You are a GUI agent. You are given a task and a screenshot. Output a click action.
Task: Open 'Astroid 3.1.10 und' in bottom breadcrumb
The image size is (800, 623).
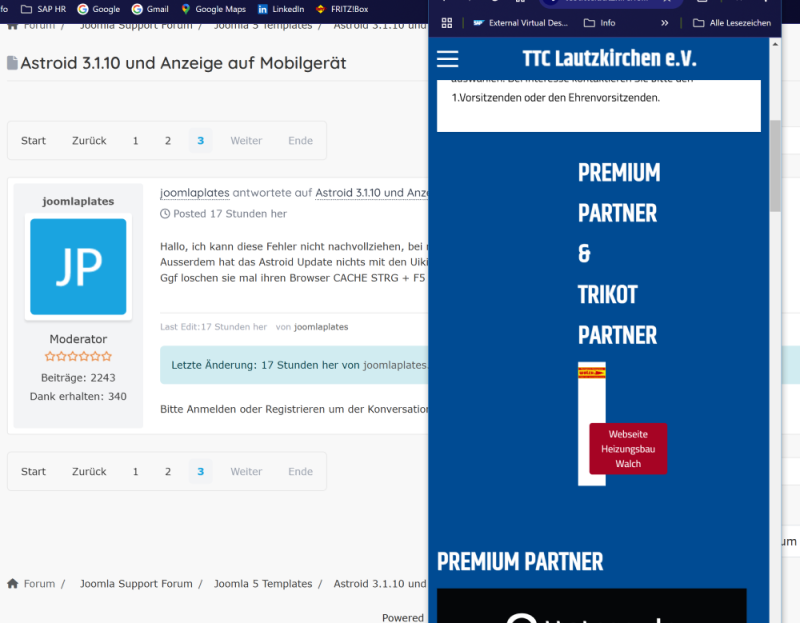pyautogui.click(x=380, y=584)
